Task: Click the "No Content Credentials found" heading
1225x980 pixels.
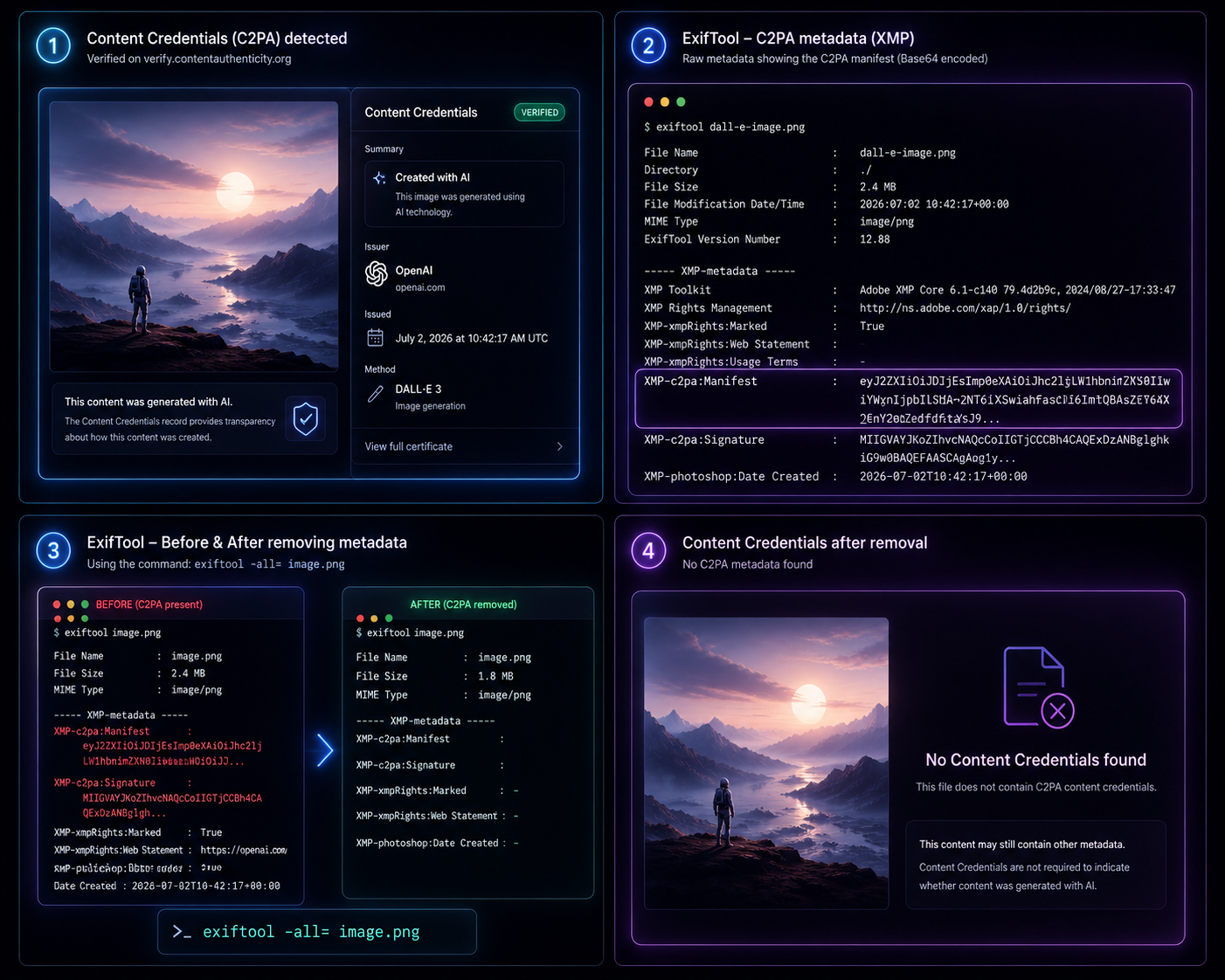Action: (x=1035, y=760)
